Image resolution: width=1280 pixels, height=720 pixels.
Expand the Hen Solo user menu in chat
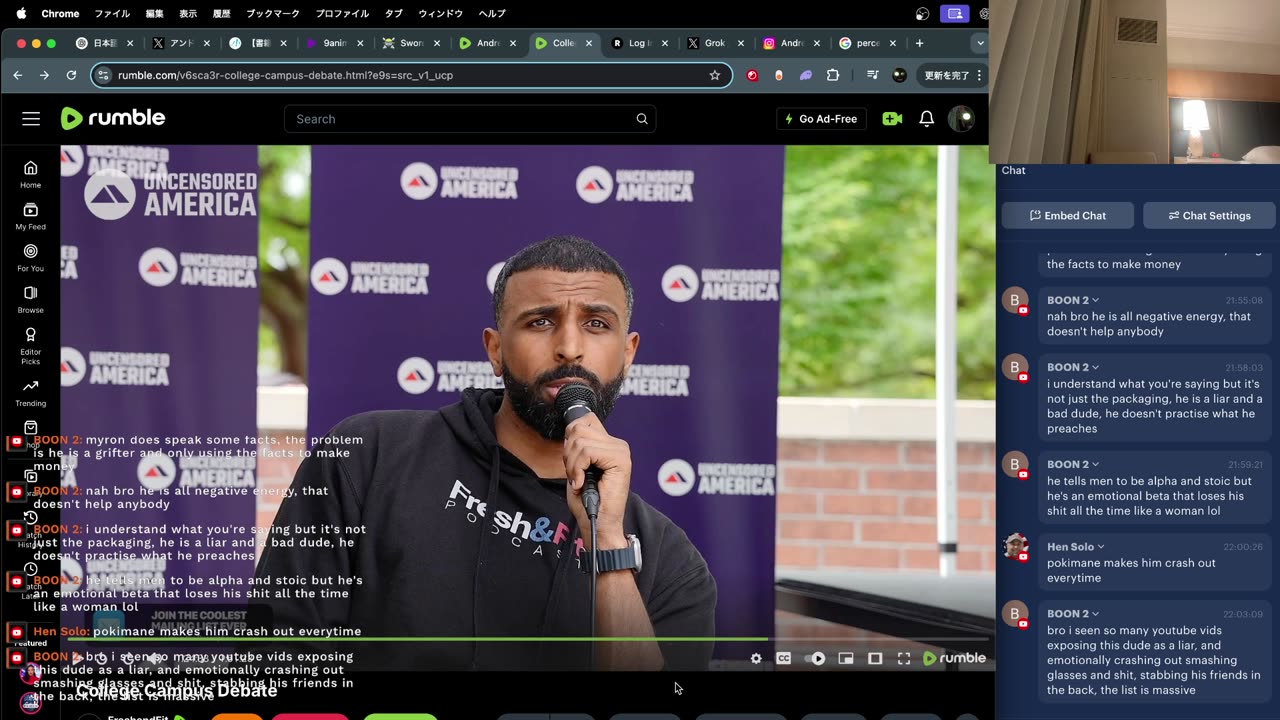(x=1101, y=547)
